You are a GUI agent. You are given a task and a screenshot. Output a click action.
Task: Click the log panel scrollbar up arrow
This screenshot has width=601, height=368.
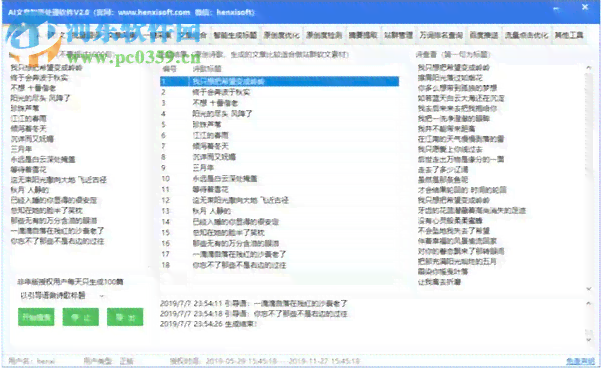(x=589, y=303)
